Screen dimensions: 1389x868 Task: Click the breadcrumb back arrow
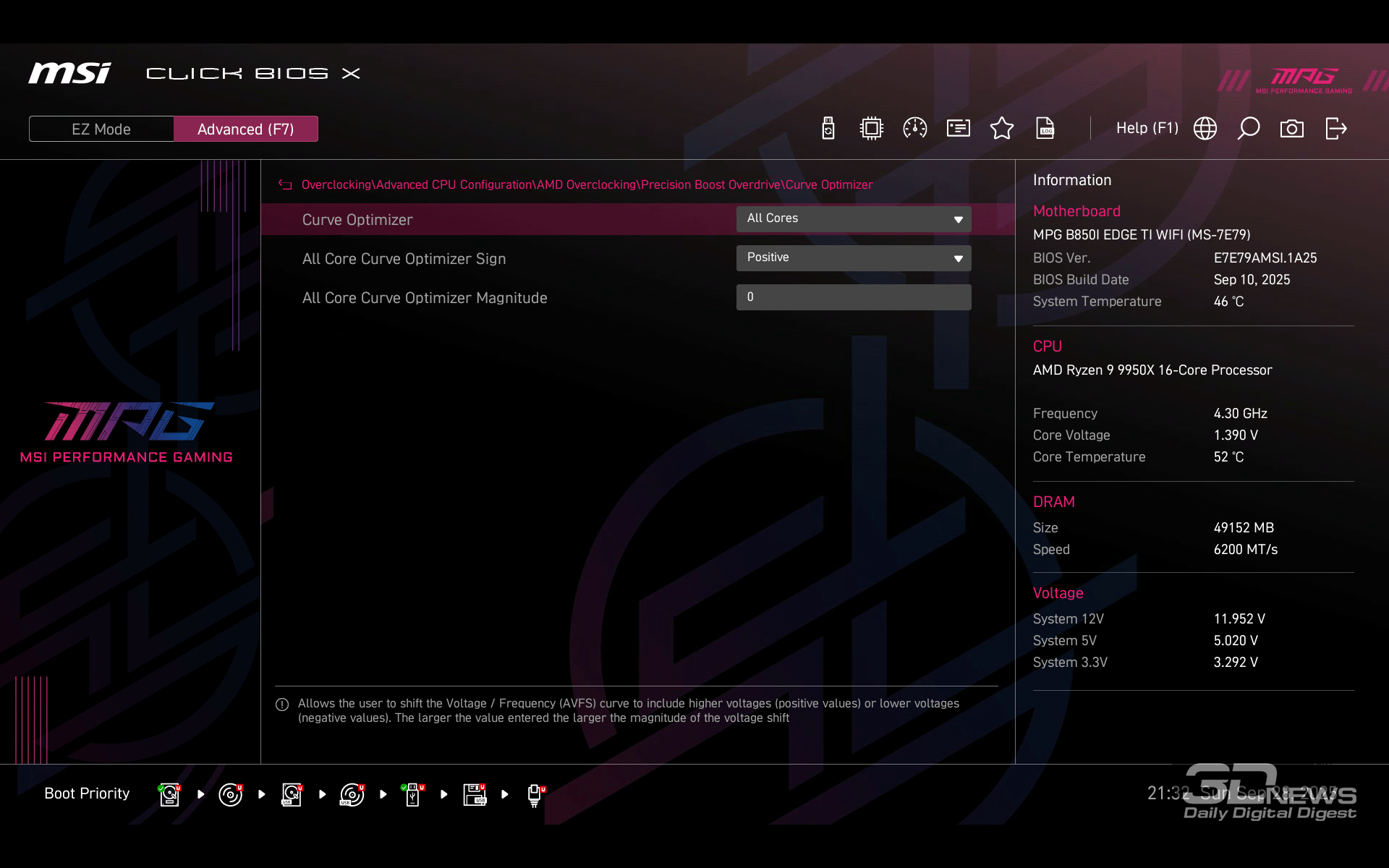[x=285, y=185]
